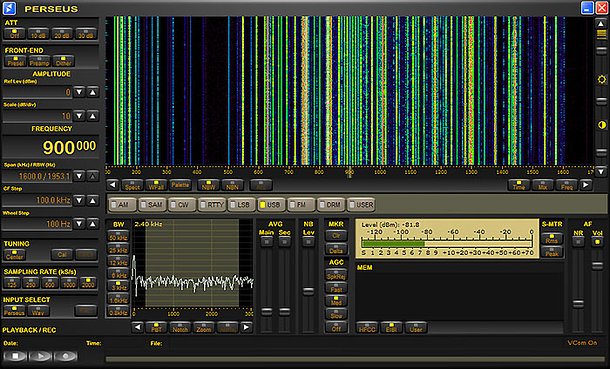The width and height of the screenshot is (610, 369).
Task: Shift filter view right with arrow after Zoom row
Action: [x=246, y=327]
